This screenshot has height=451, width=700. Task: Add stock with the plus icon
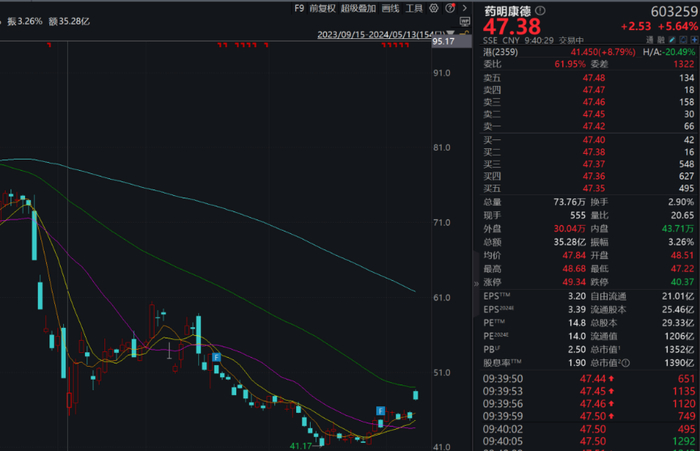694,40
